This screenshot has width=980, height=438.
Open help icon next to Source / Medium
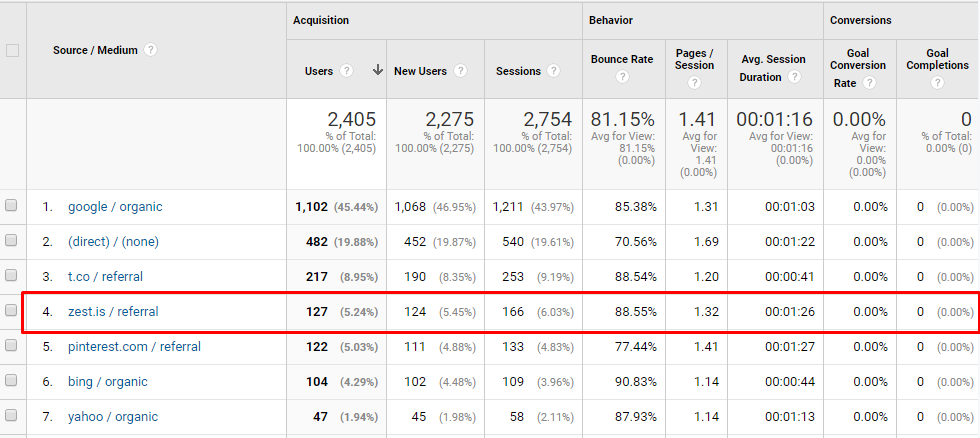coord(150,50)
